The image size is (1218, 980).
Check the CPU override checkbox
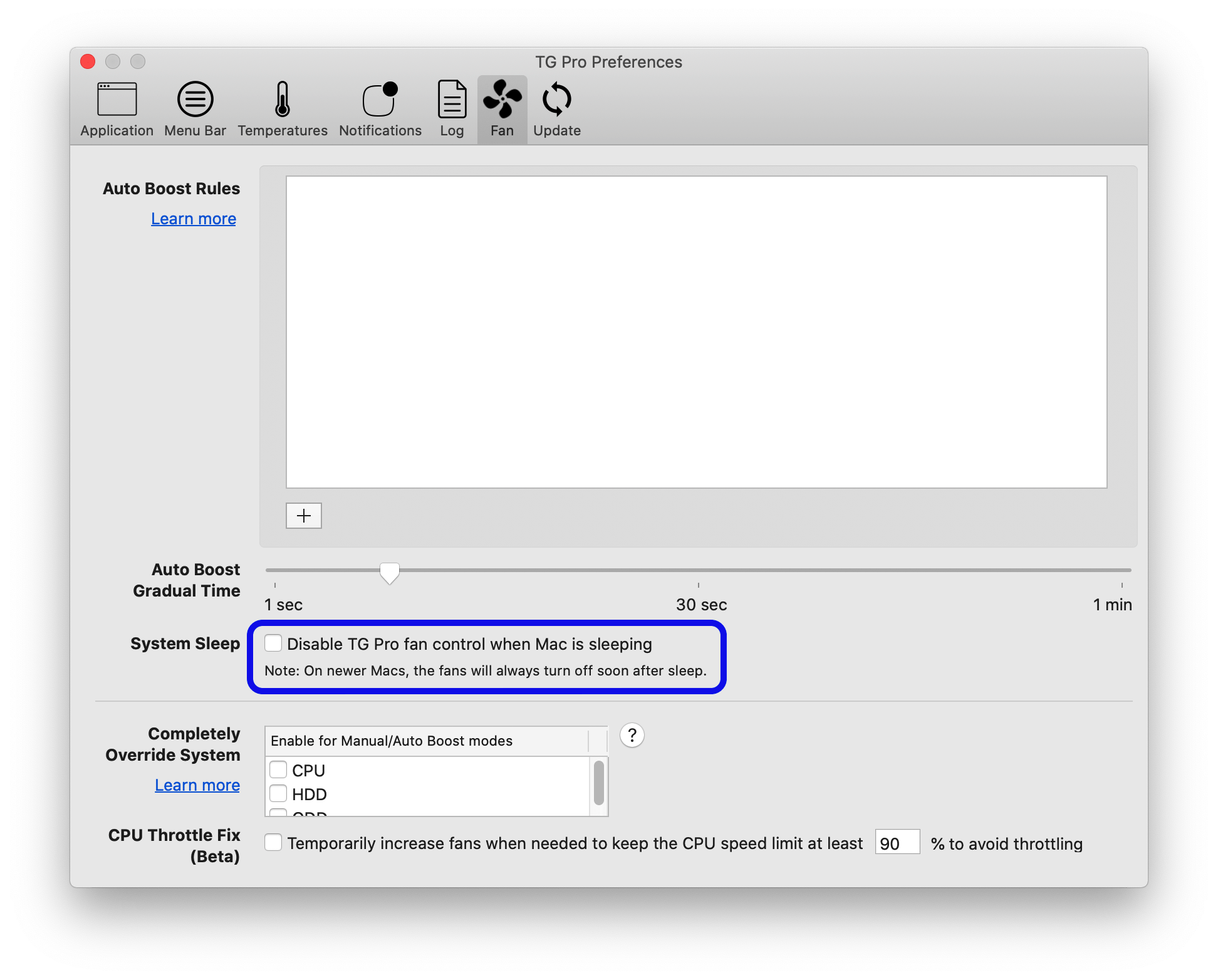click(278, 769)
